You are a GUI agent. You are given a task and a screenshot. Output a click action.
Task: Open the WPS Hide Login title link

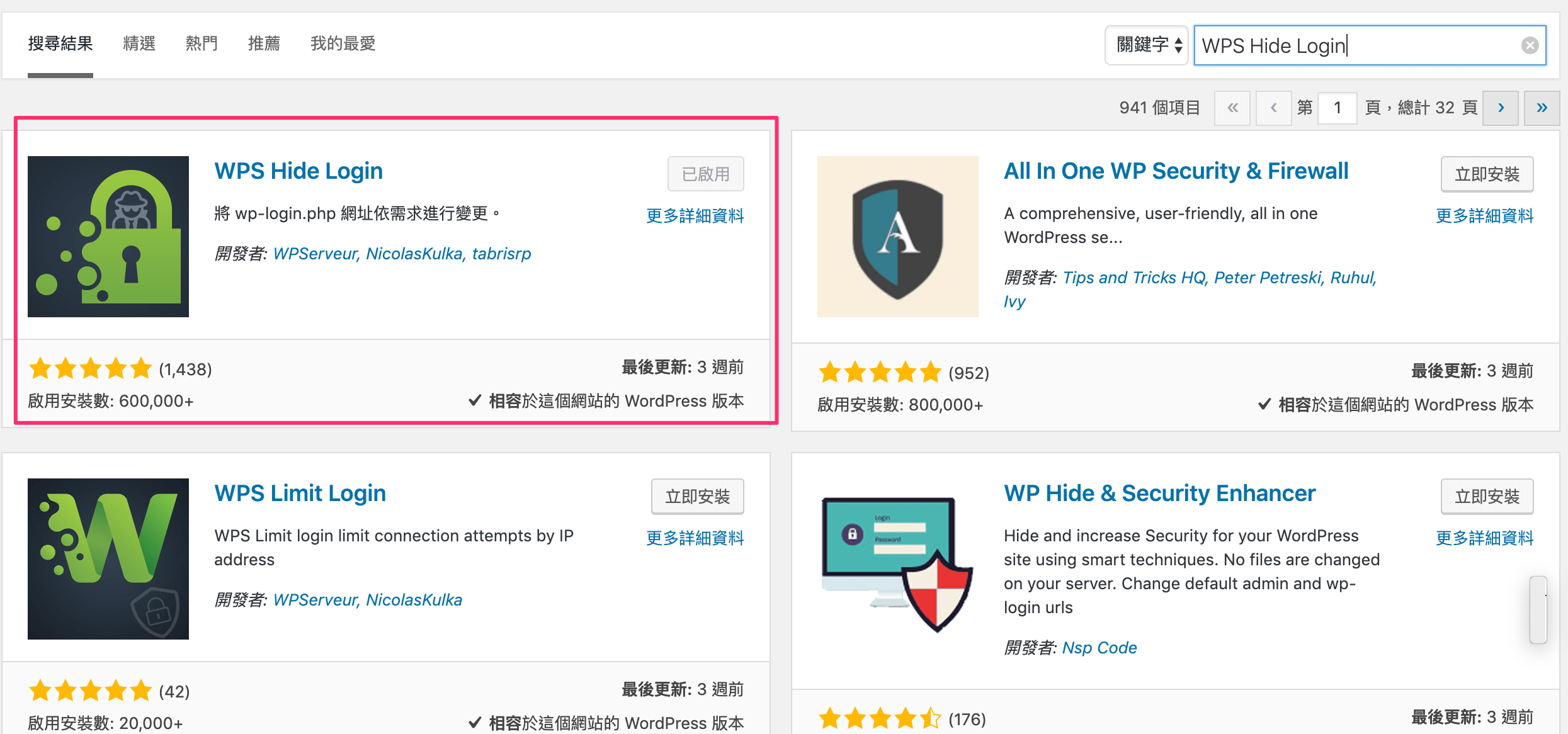point(298,171)
